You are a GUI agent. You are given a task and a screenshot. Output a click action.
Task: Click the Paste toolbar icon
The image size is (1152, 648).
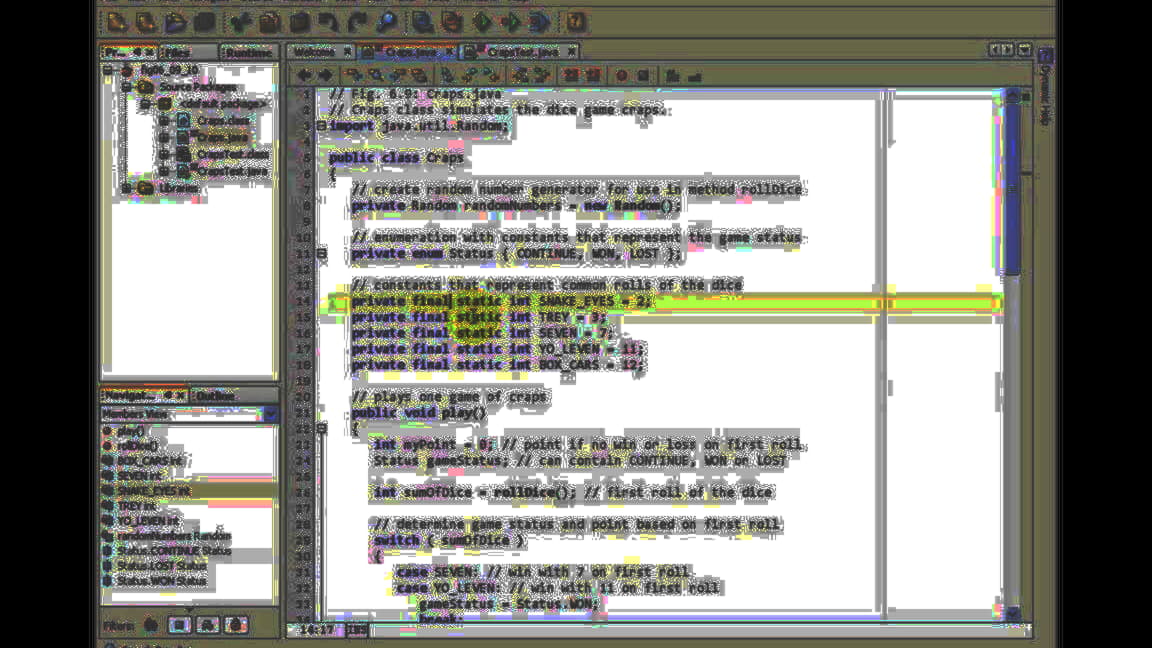(299, 22)
